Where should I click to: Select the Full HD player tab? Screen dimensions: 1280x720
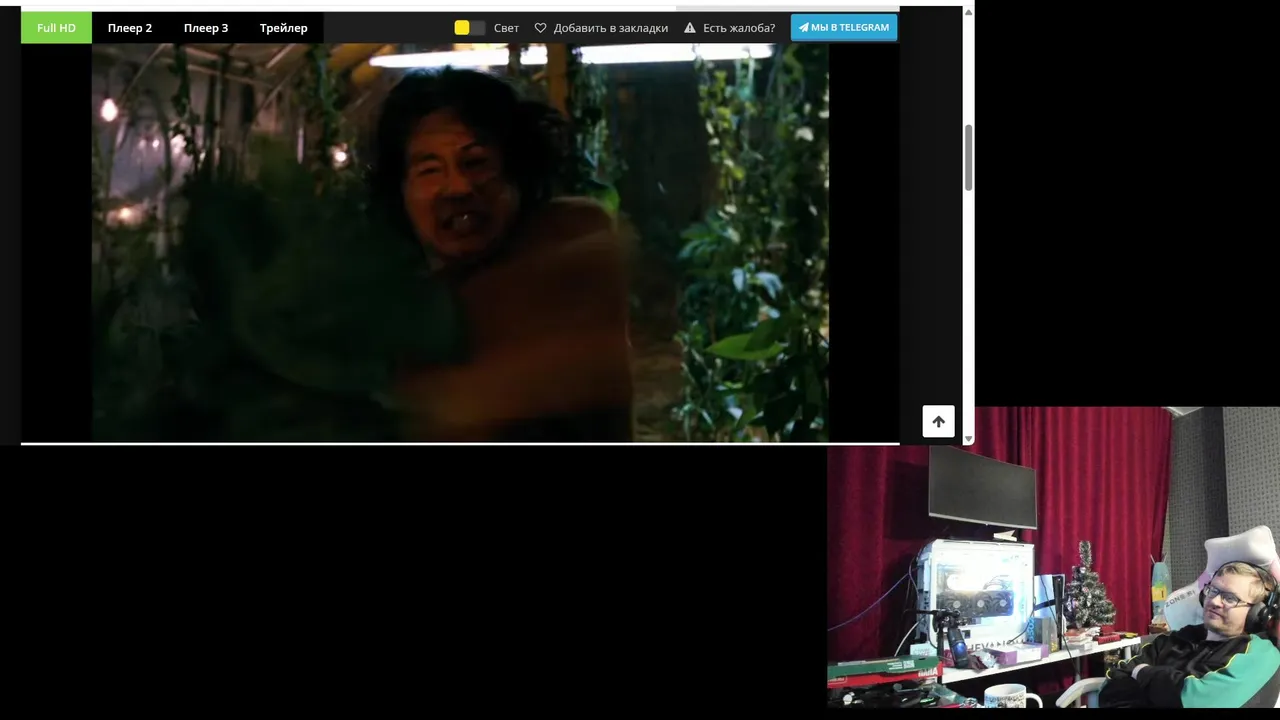pos(56,28)
